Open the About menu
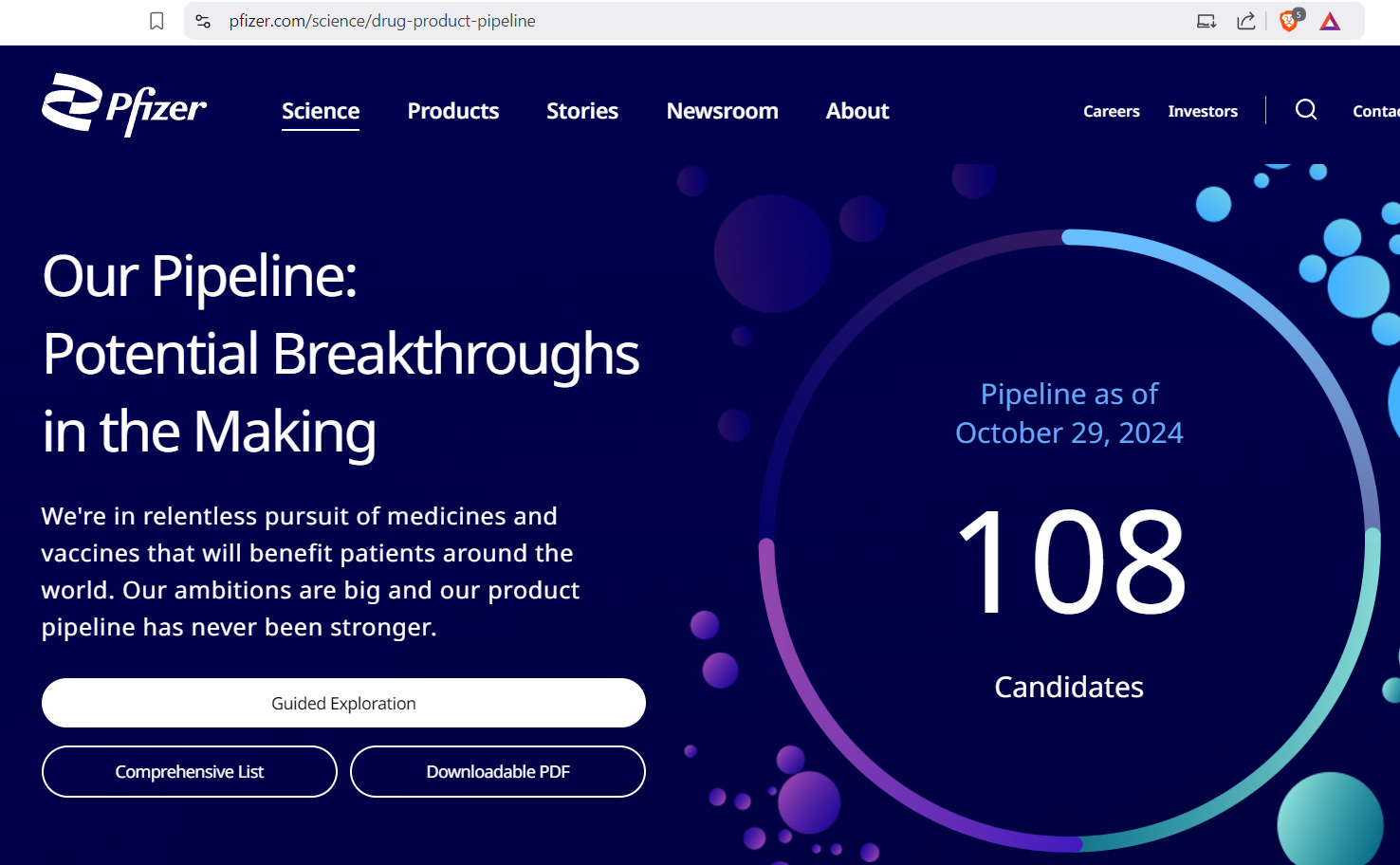 [x=857, y=111]
